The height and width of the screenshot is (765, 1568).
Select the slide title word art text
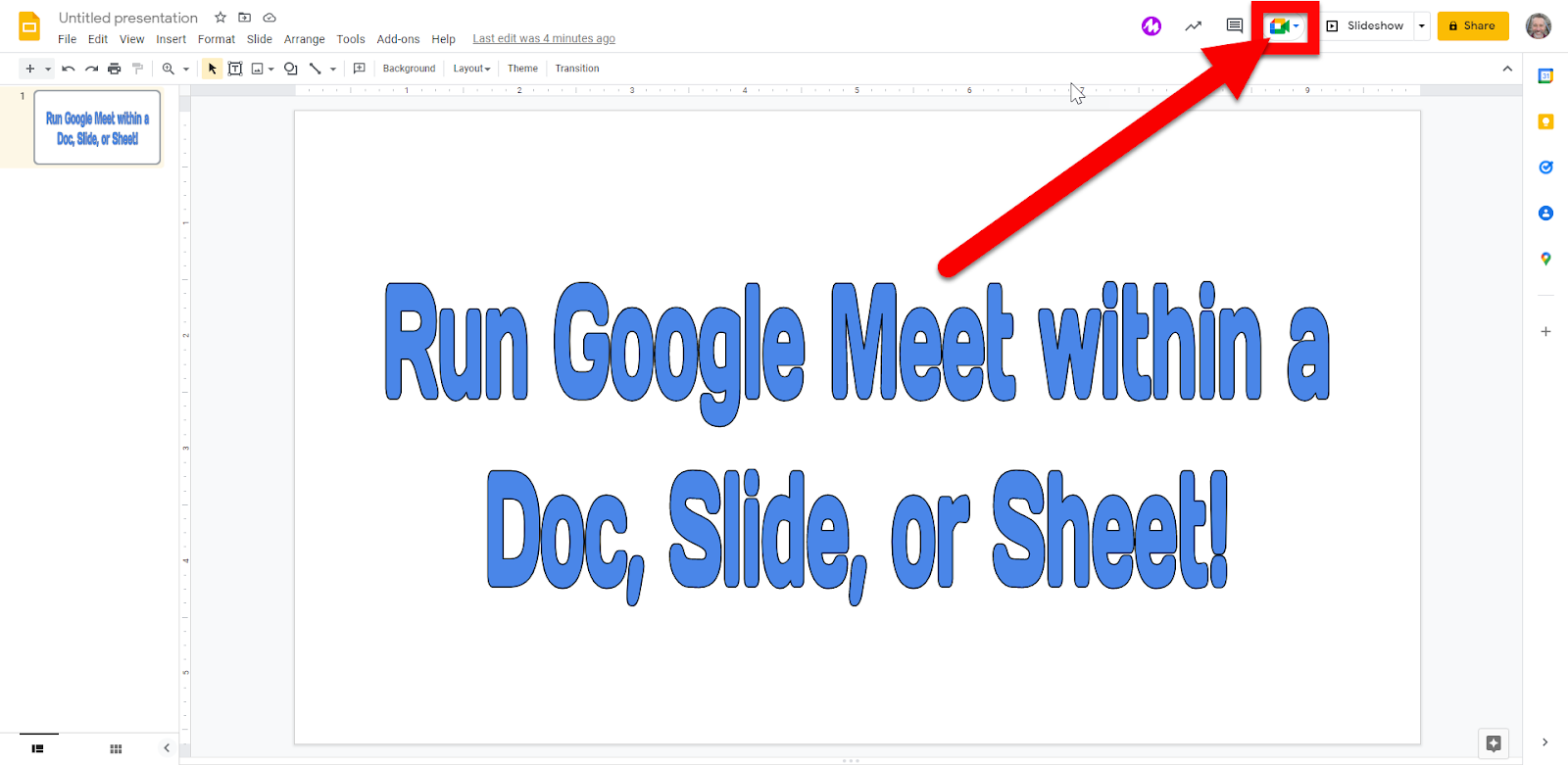pos(857,443)
